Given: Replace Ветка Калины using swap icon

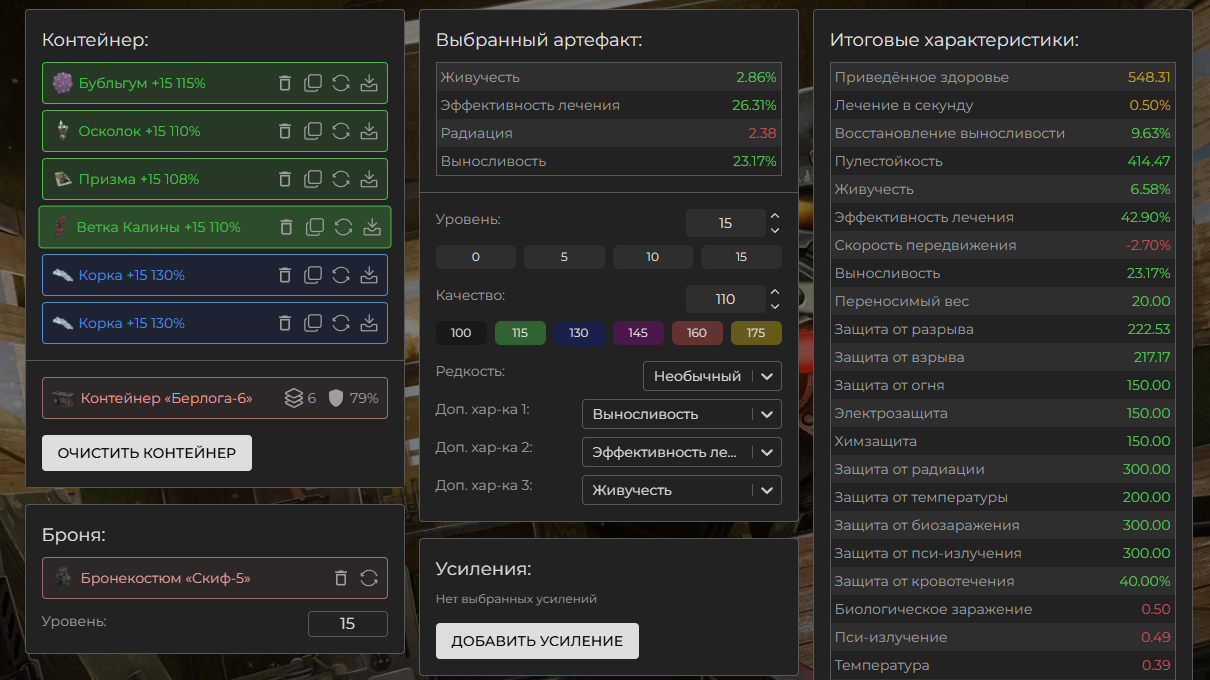Looking at the screenshot, I should 343,227.
